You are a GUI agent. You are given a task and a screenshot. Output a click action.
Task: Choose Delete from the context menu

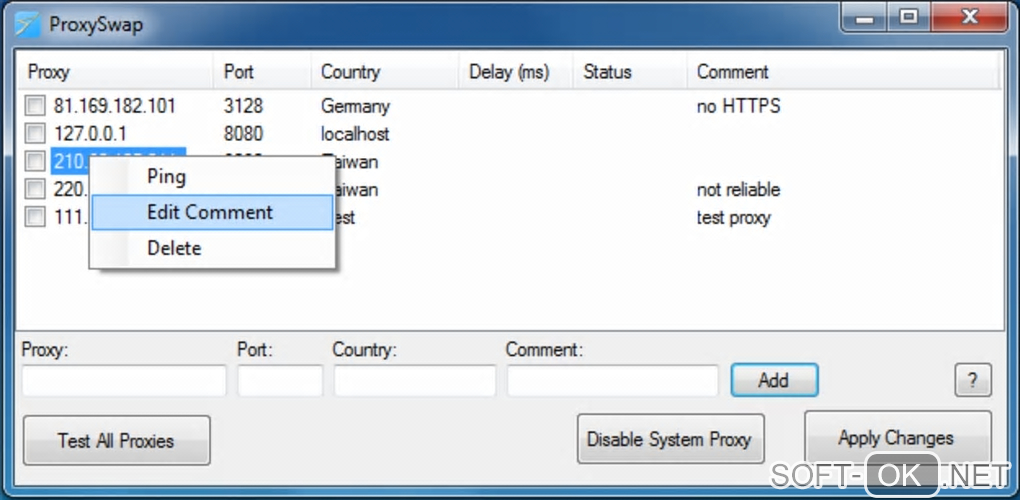click(212, 248)
